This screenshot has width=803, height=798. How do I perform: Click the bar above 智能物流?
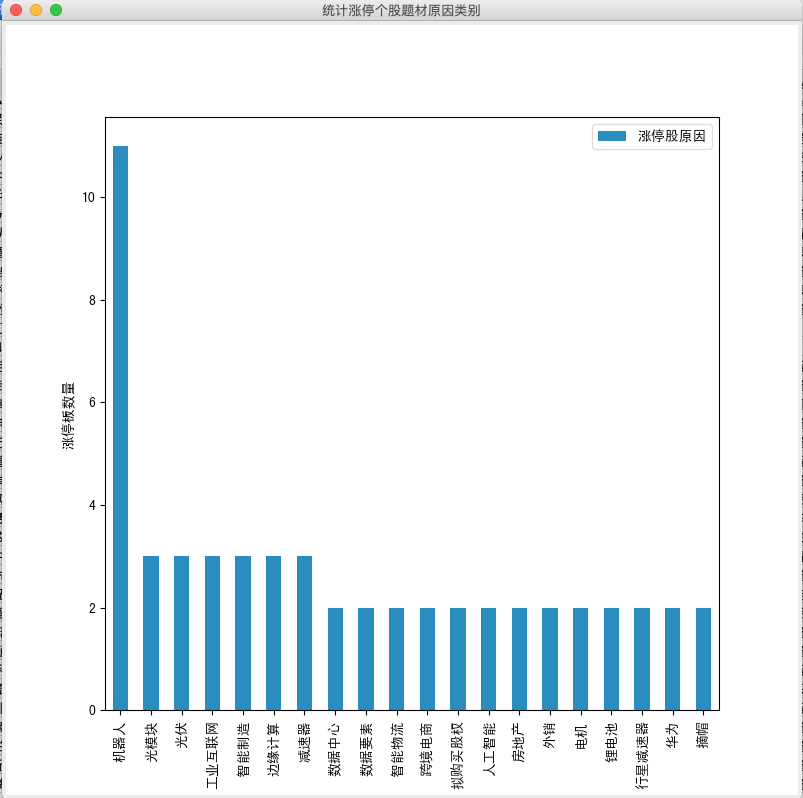396,659
